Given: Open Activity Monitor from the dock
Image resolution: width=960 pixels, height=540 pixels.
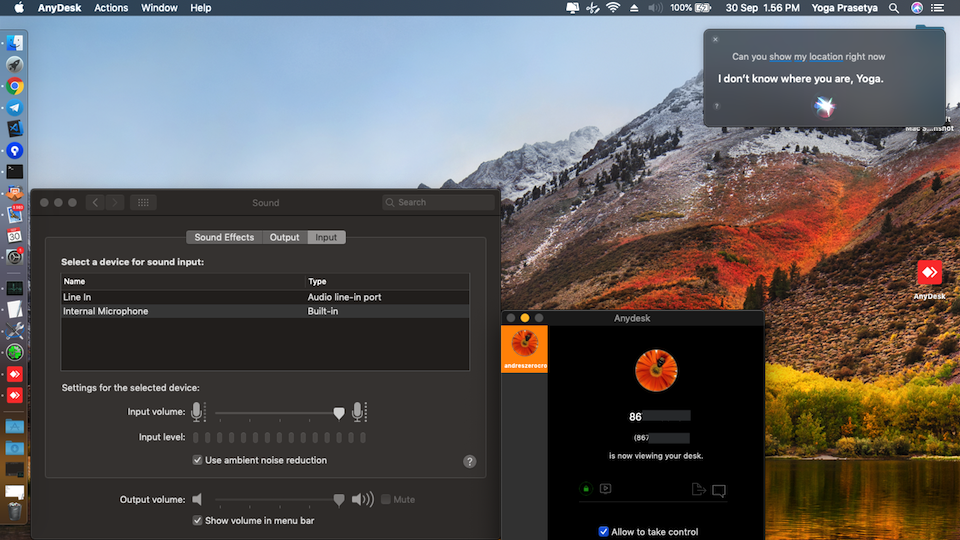Looking at the screenshot, I should pyautogui.click(x=15, y=288).
